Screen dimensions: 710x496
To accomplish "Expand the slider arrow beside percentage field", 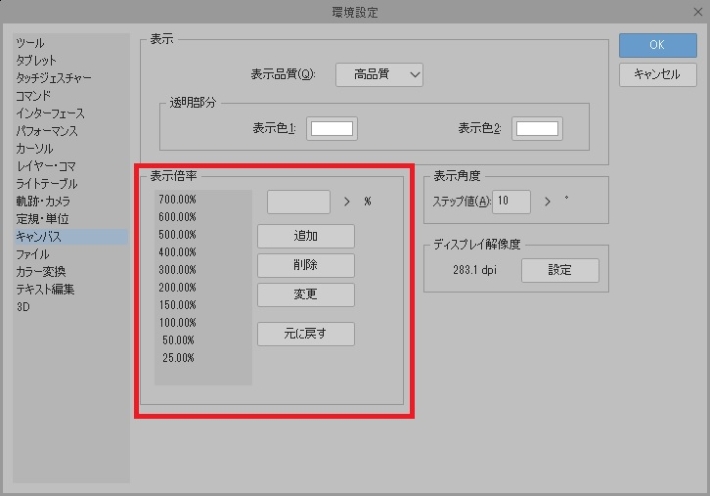I will pos(347,202).
